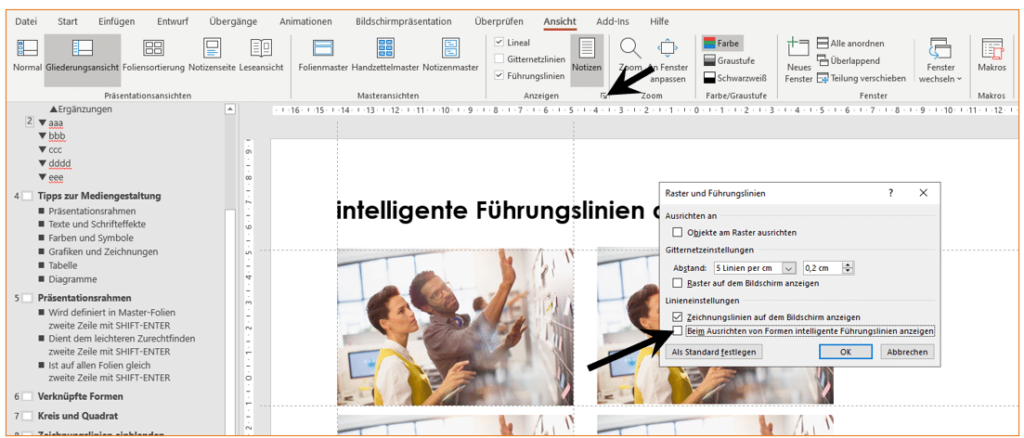Open Anzeigen group dialog launcher
The width and height of the screenshot is (1024, 438).
(x=604, y=96)
